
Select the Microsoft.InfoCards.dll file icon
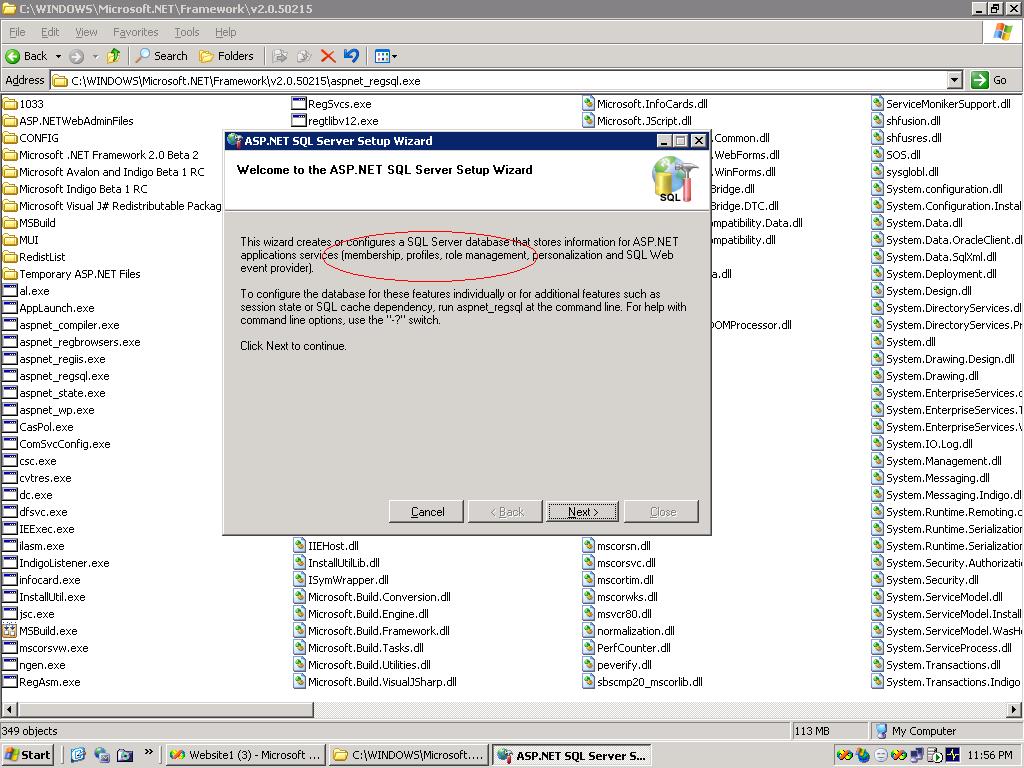(588, 103)
